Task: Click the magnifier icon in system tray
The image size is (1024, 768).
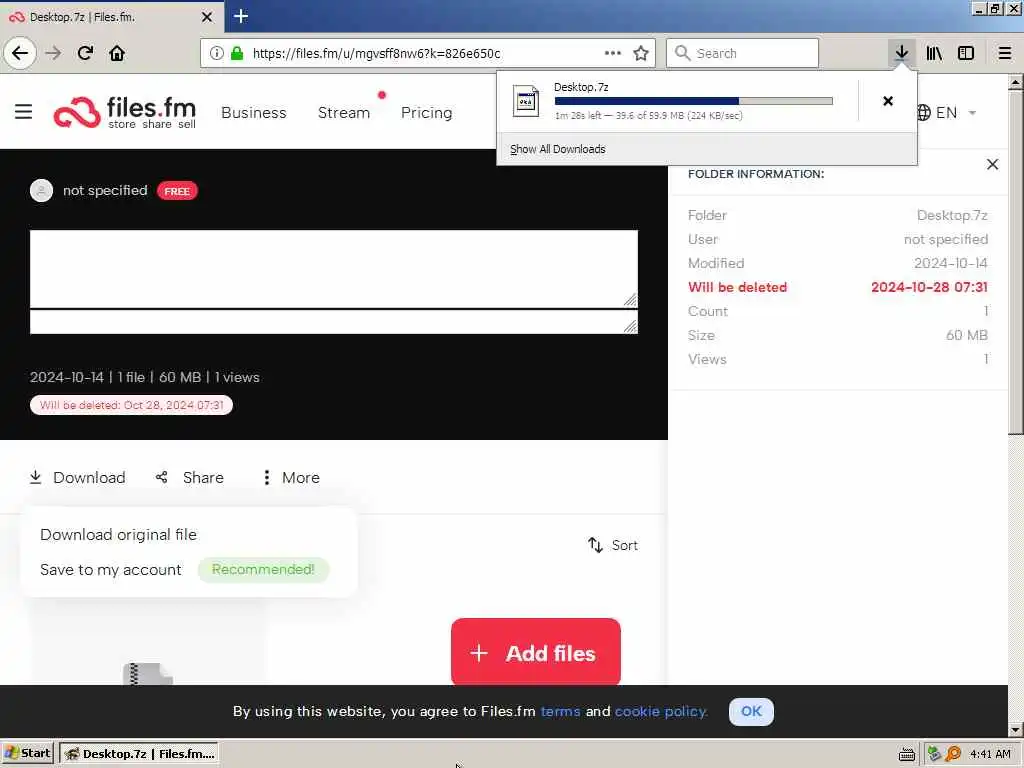Action: (x=953, y=754)
